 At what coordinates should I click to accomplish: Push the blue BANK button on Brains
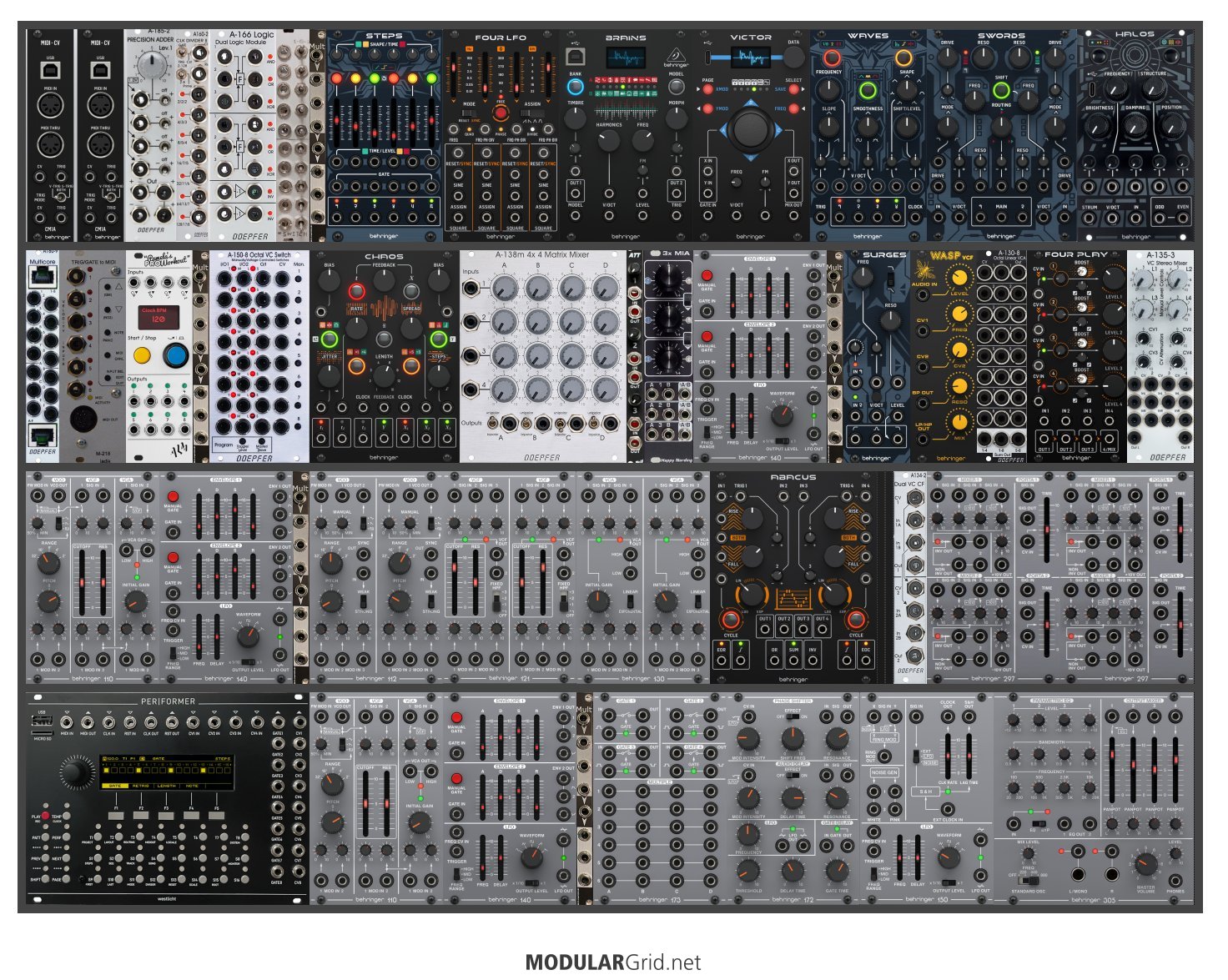(x=575, y=87)
